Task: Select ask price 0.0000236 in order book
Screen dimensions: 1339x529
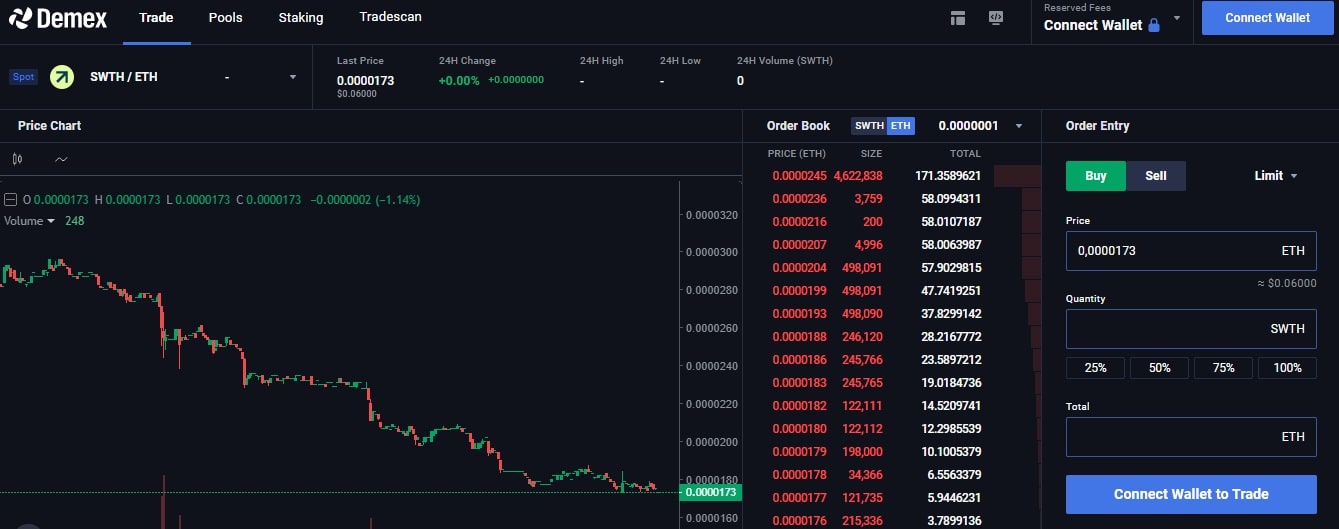Action: [800, 199]
